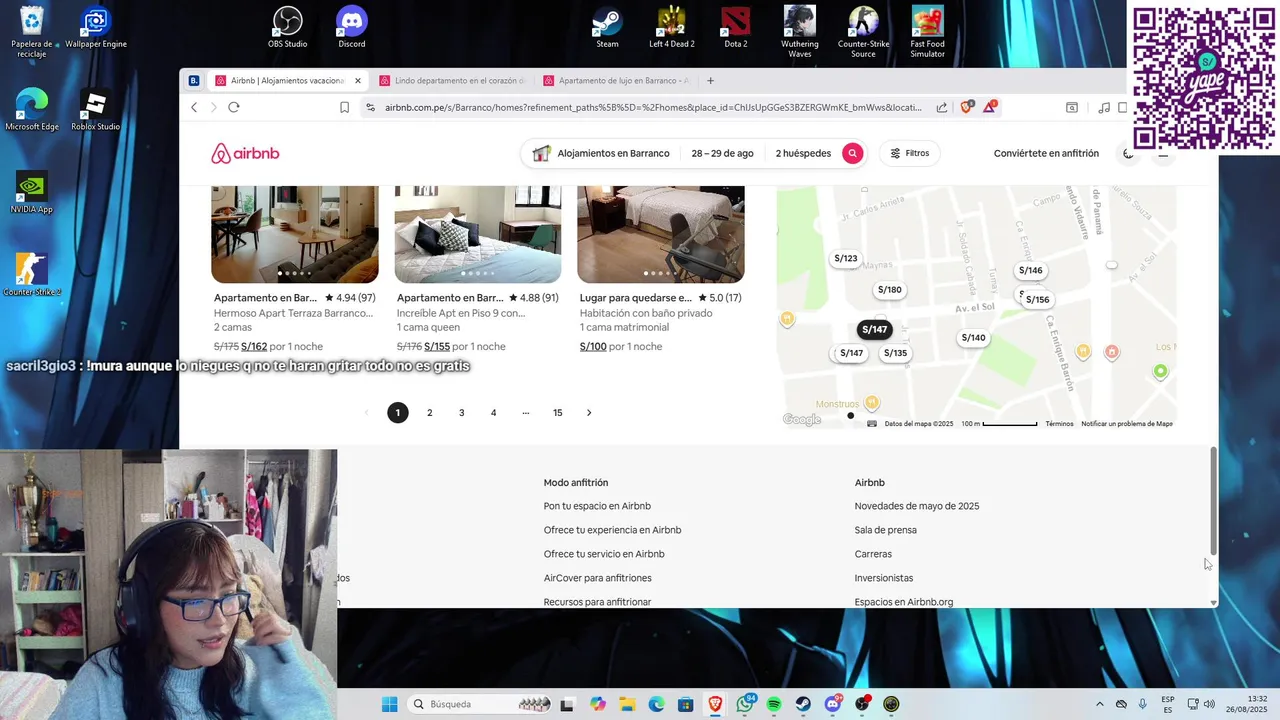Open Brave Rewards triangle icon
The width and height of the screenshot is (1280, 720).
[989, 106]
